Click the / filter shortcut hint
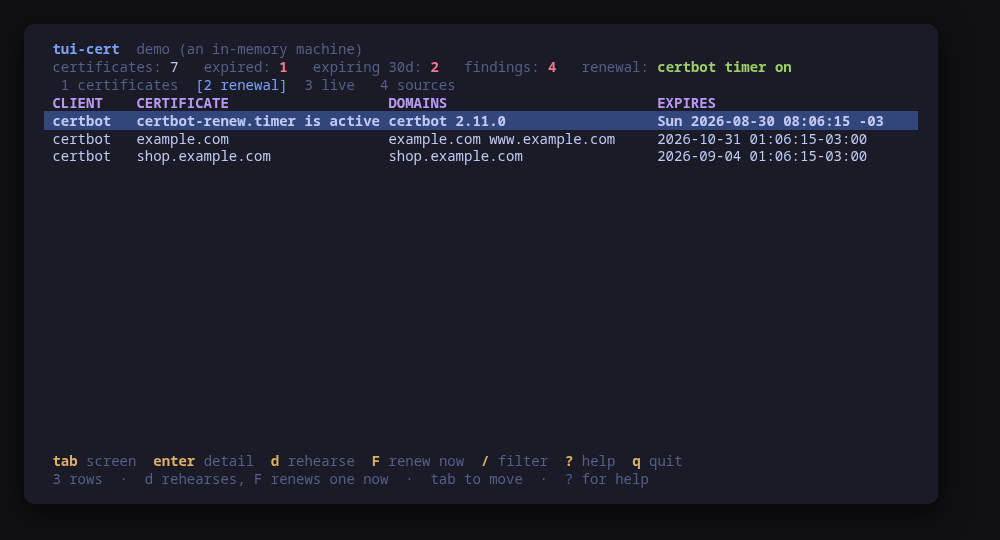Image resolution: width=1000 pixels, height=540 pixels. click(515, 461)
